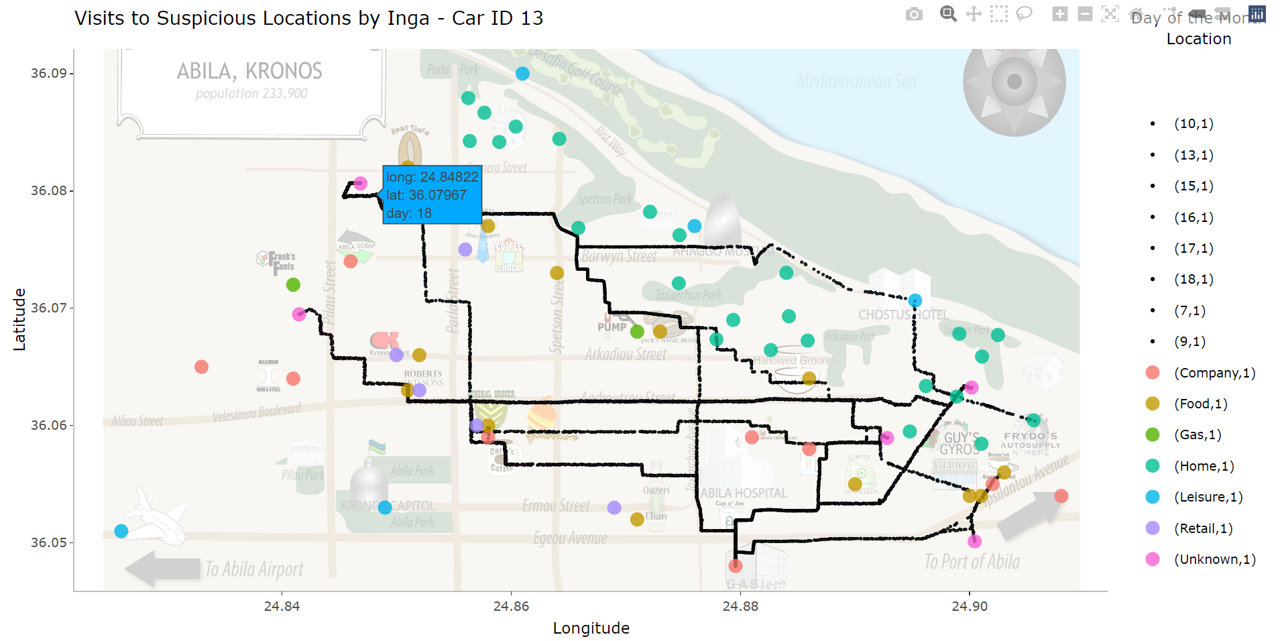Image resolution: width=1280 pixels, height=641 pixels.
Task: Hide the (Company,1) markers from the legend
Action: click(x=1215, y=372)
